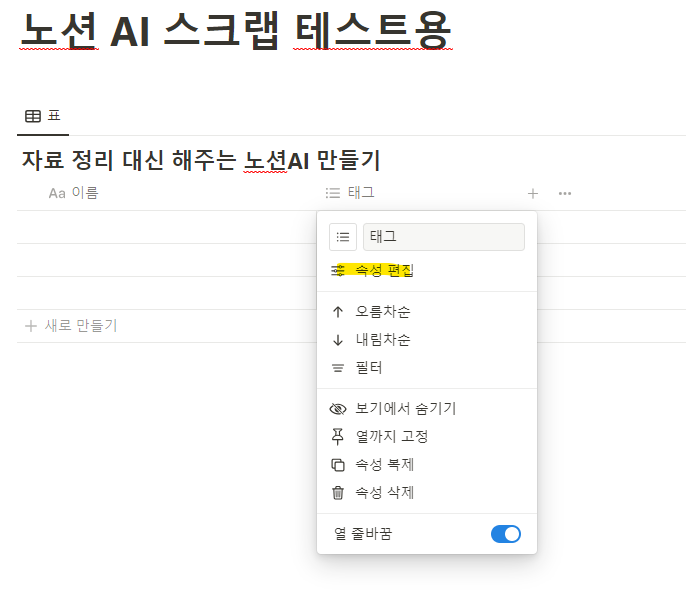Viewport: 686px width, 616px height.
Task: Select the 표 table view tab
Action: (42, 116)
